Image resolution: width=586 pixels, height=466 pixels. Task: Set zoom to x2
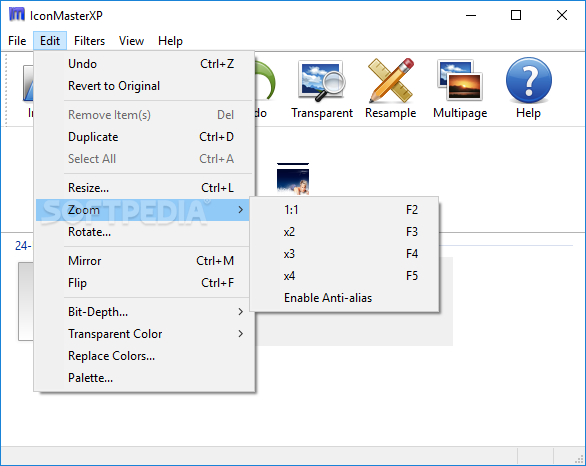pyautogui.click(x=344, y=232)
